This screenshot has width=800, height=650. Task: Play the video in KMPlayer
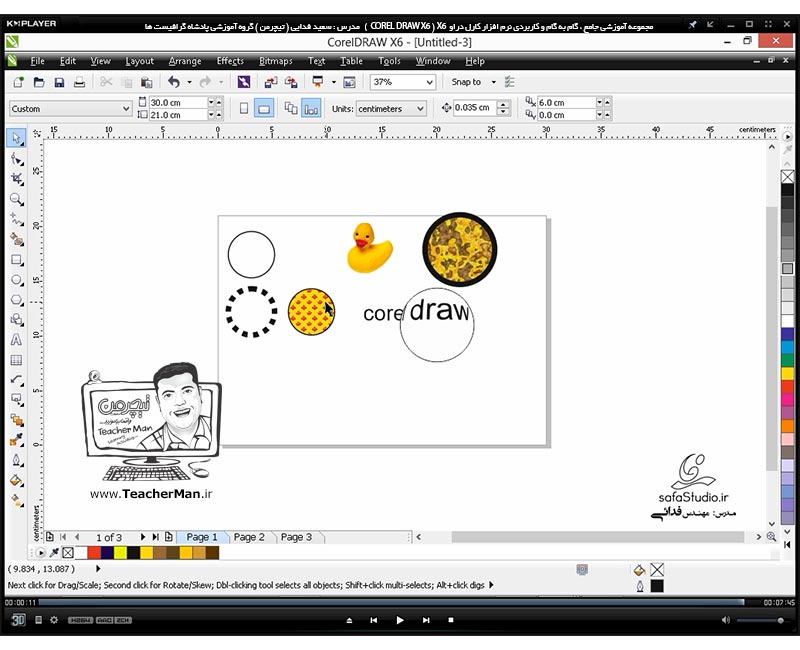click(x=400, y=620)
